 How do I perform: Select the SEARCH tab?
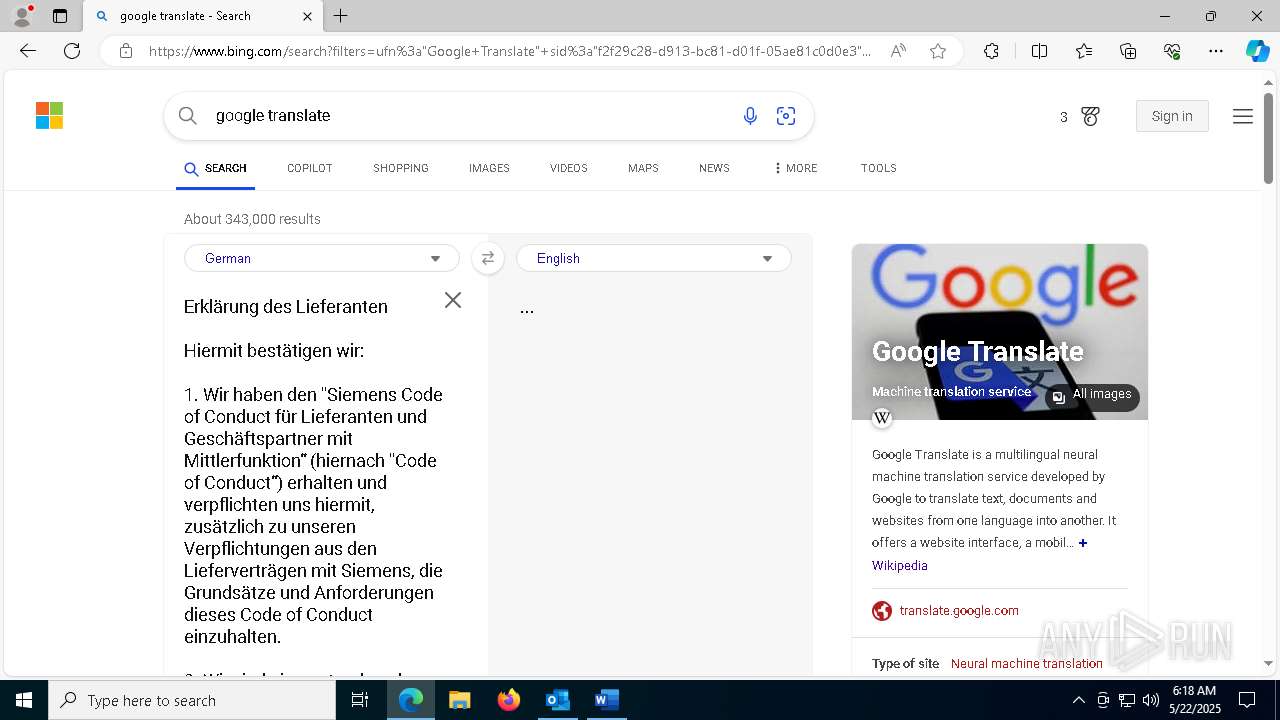coord(215,168)
